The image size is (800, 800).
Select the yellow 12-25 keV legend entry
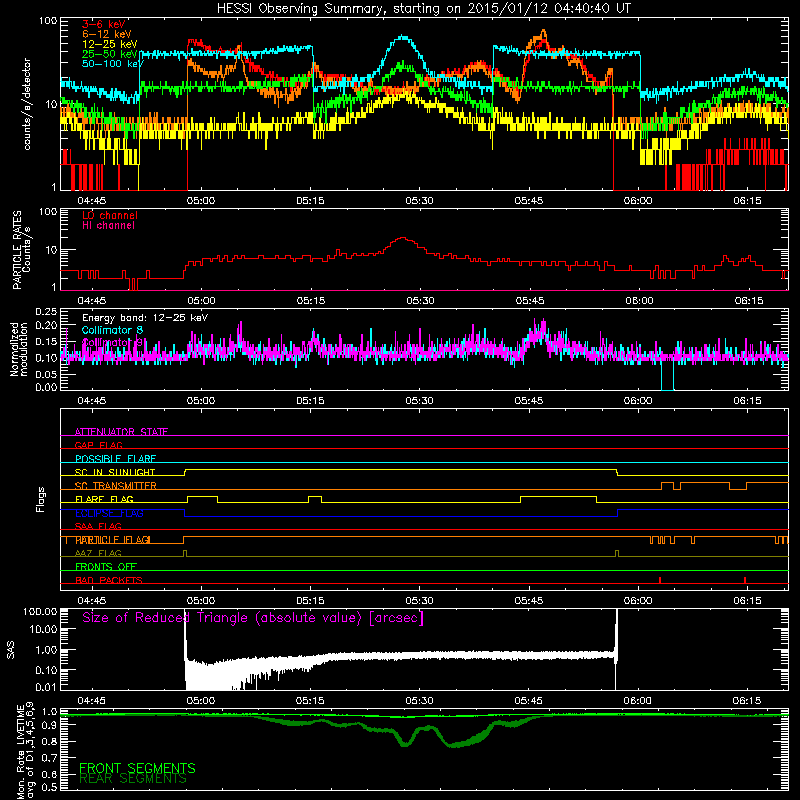110,44
